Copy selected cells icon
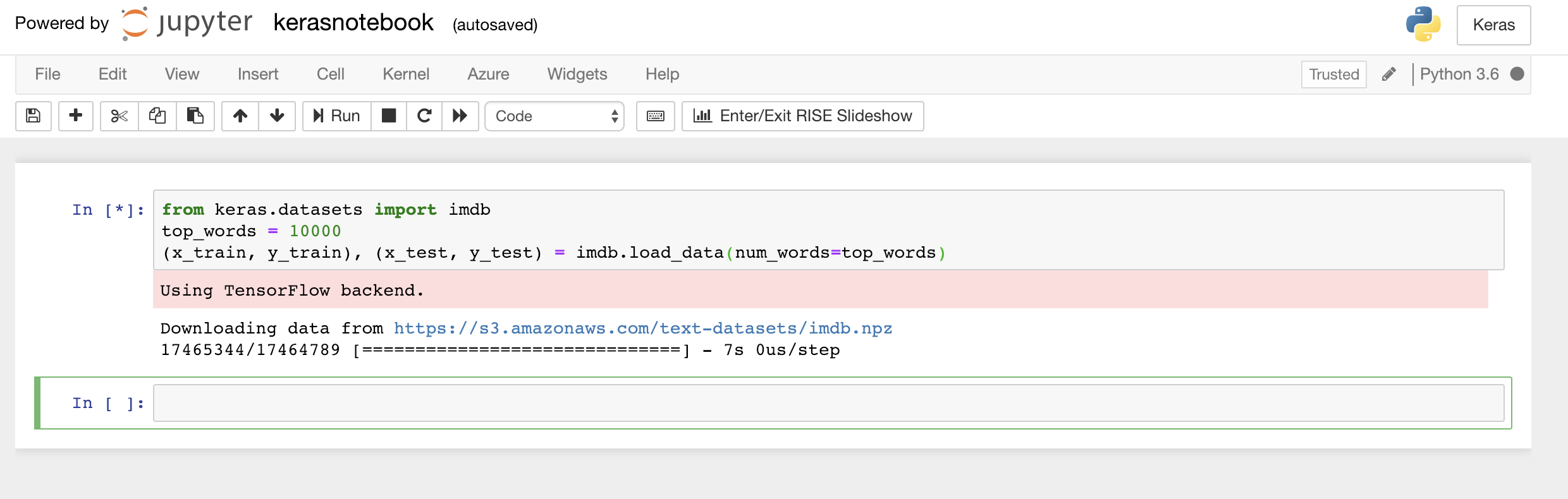1568x499 pixels. [x=157, y=116]
